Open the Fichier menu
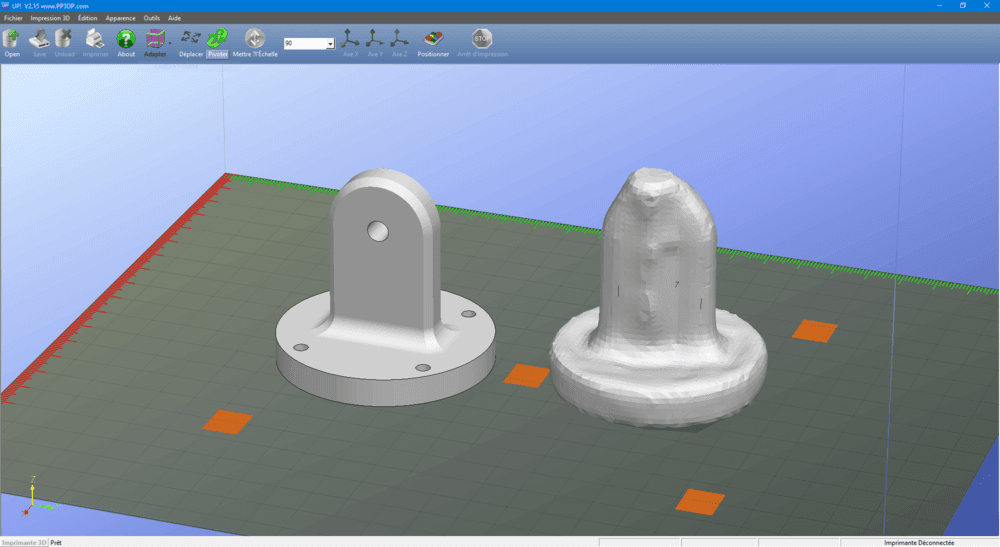The width and height of the screenshot is (1000, 547). click(x=13, y=18)
